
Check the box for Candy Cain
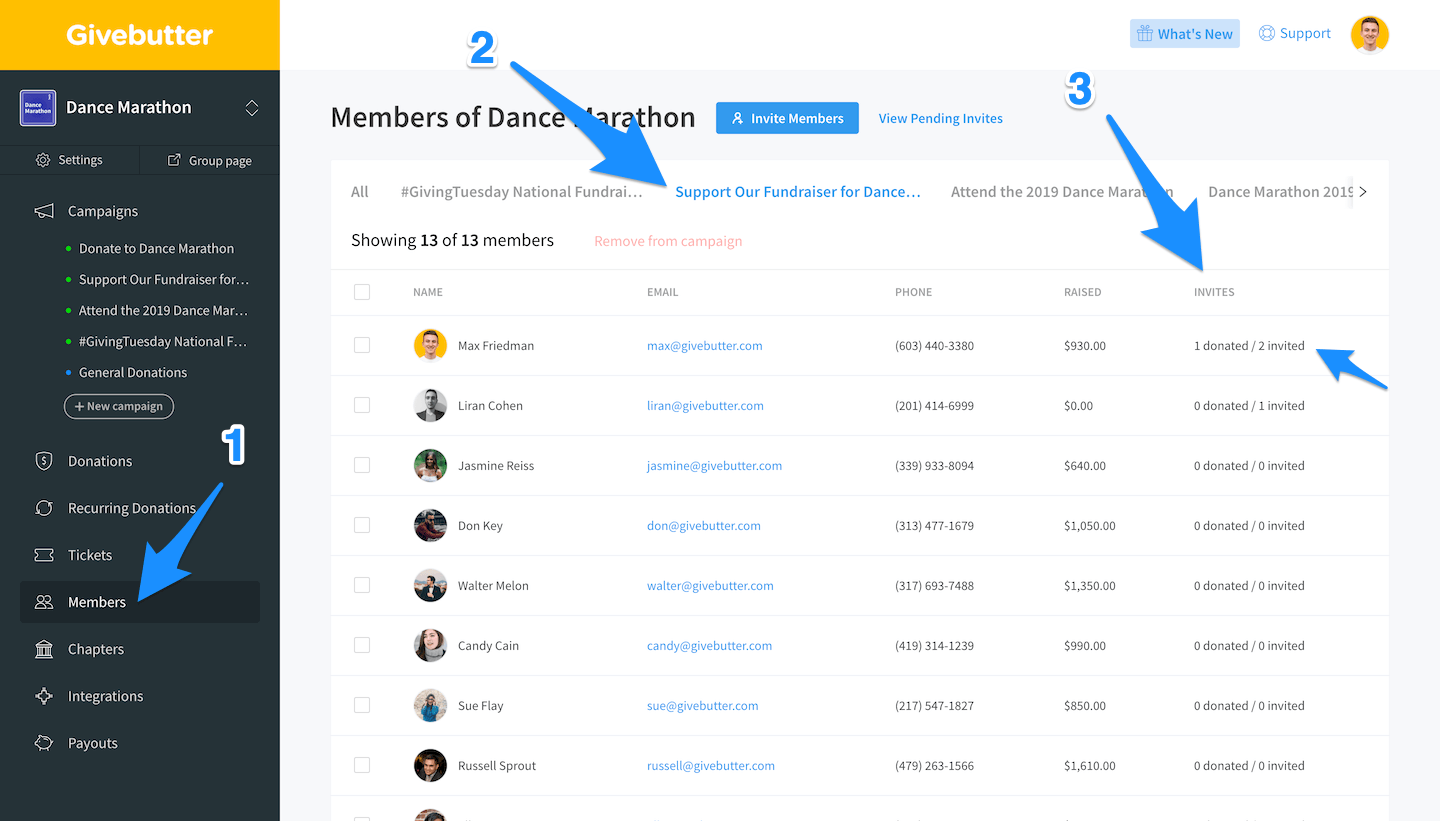click(x=362, y=645)
